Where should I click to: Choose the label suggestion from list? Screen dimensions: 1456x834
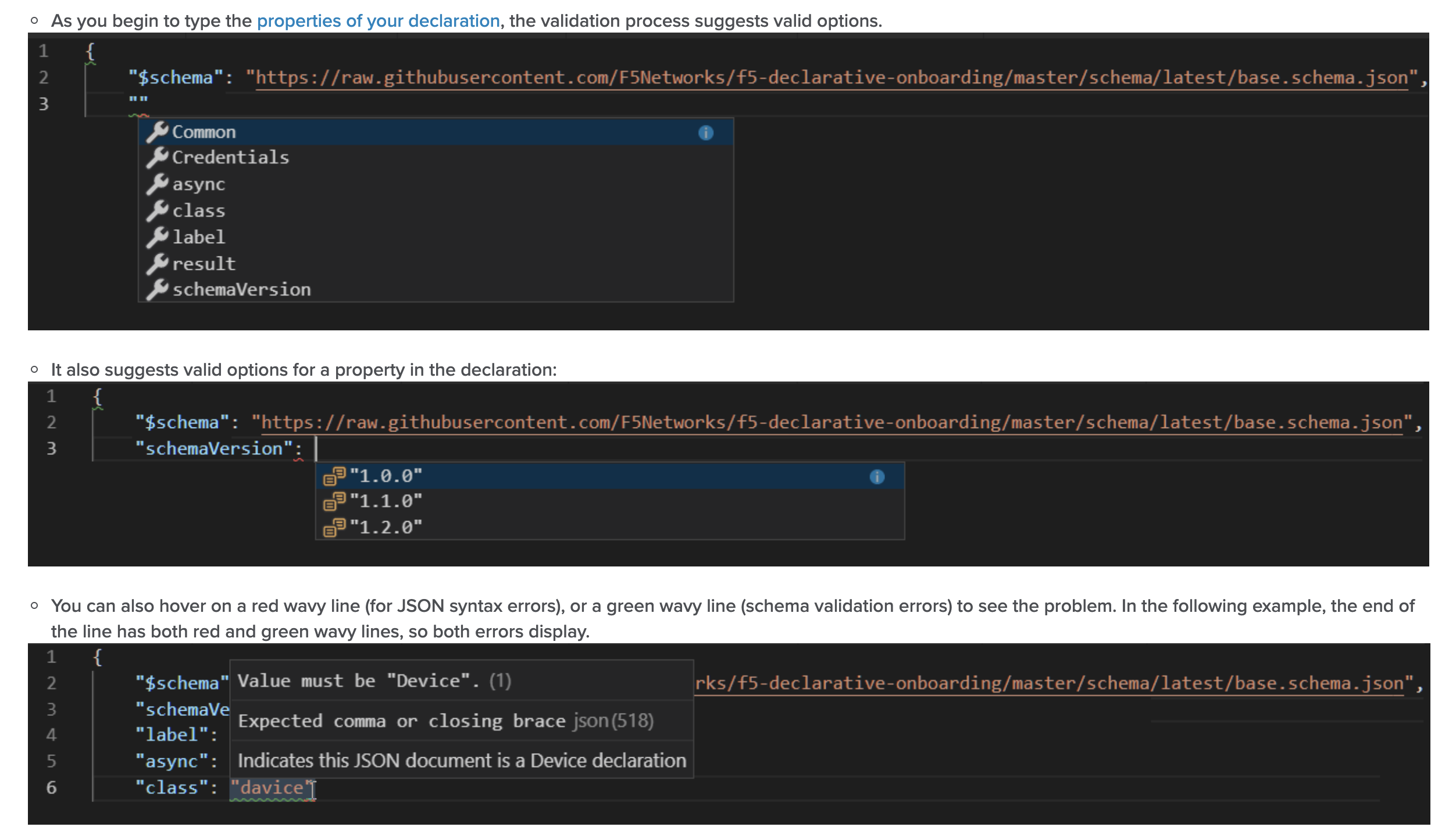198,237
